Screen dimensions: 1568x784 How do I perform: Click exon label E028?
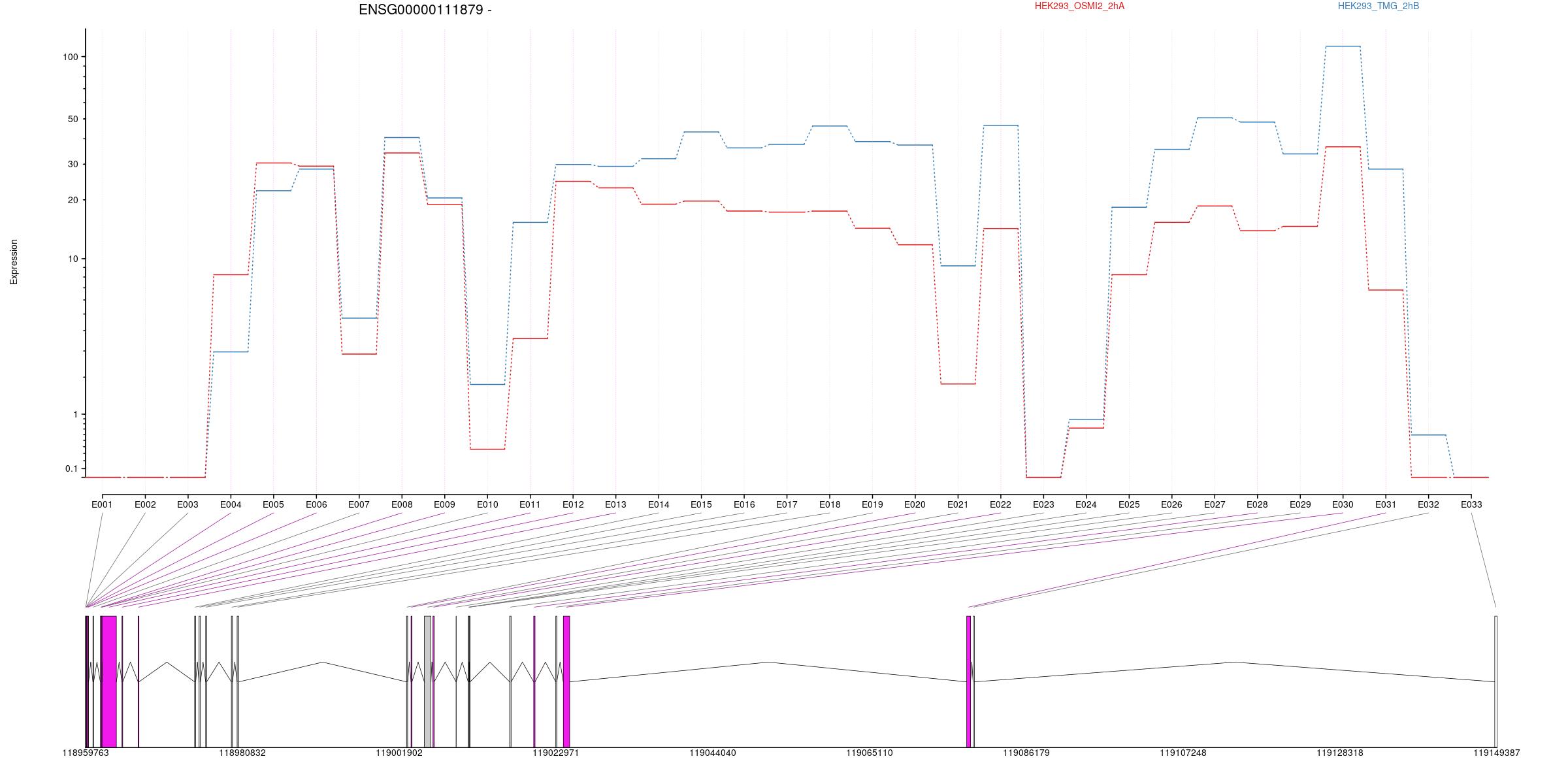coord(1257,504)
